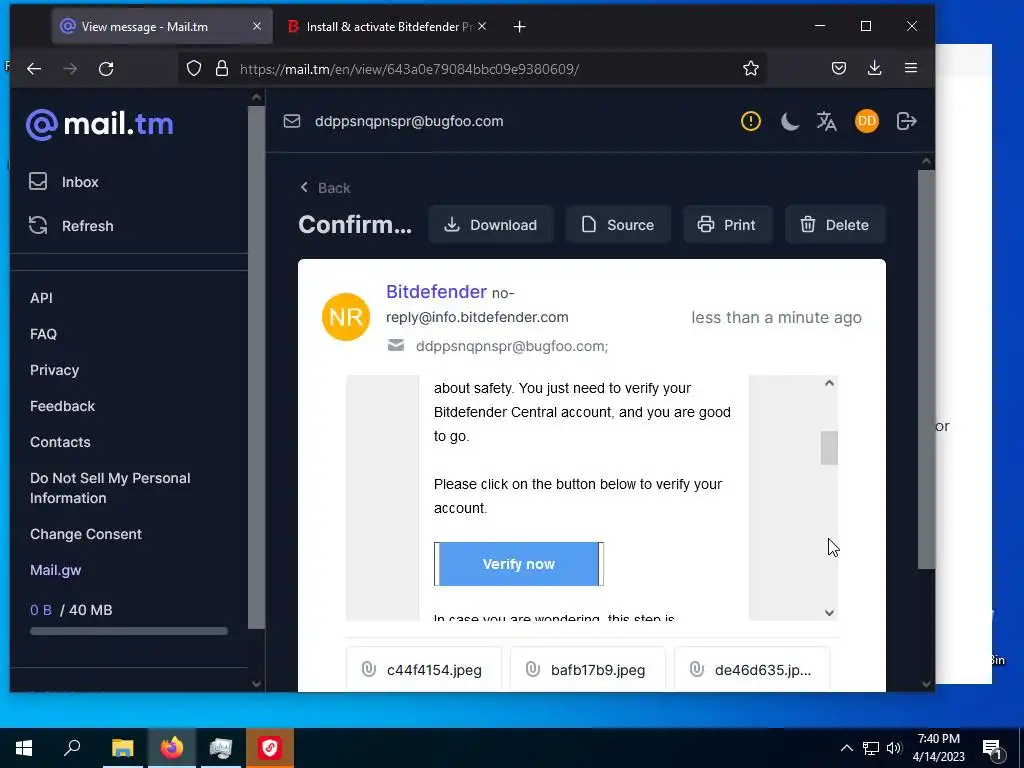Close the Mail.tm browser tab
The width and height of the screenshot is (1024, 768).
click(x=257, y=26)
